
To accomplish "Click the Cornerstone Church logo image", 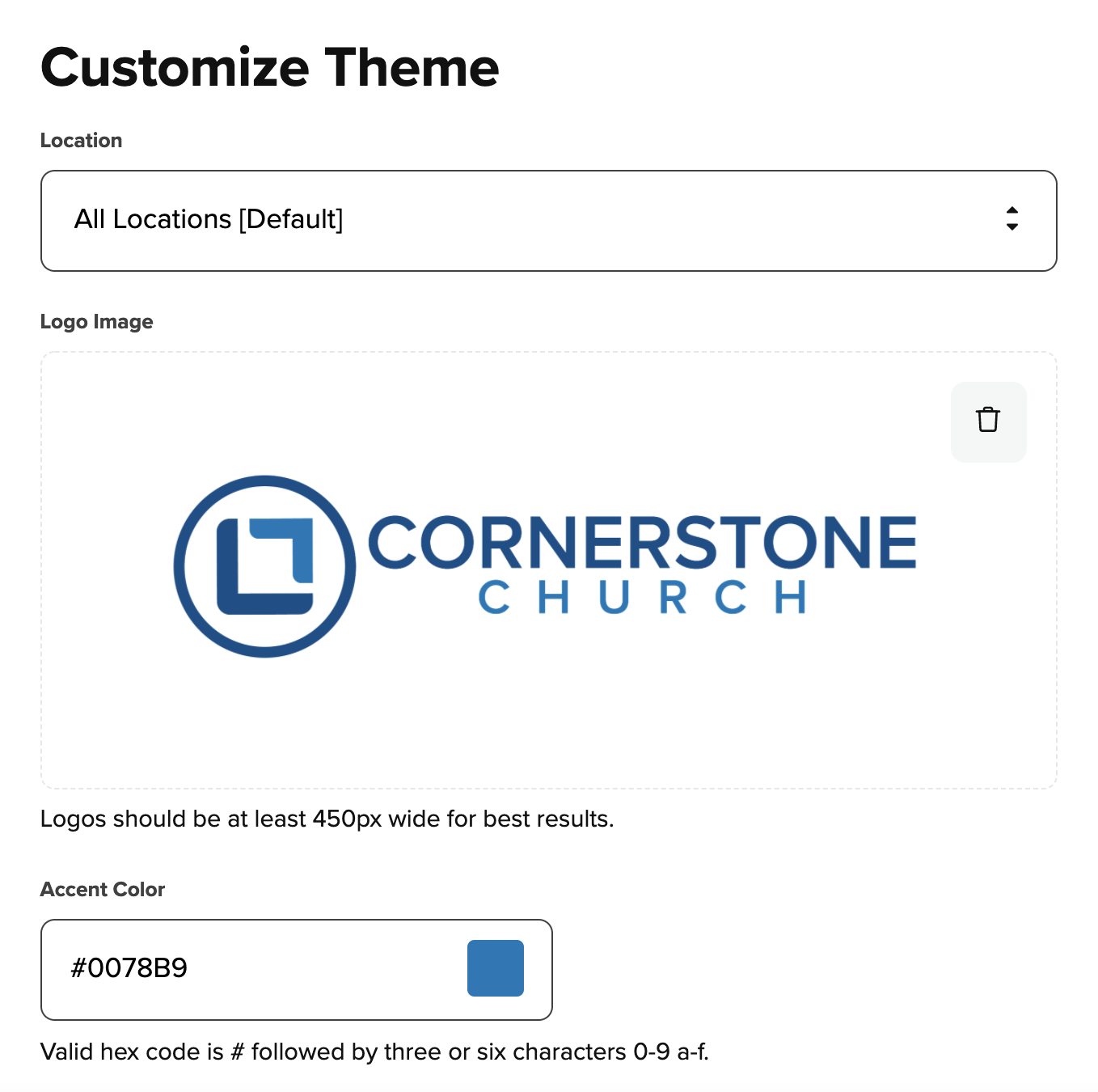I will (546, 566).
